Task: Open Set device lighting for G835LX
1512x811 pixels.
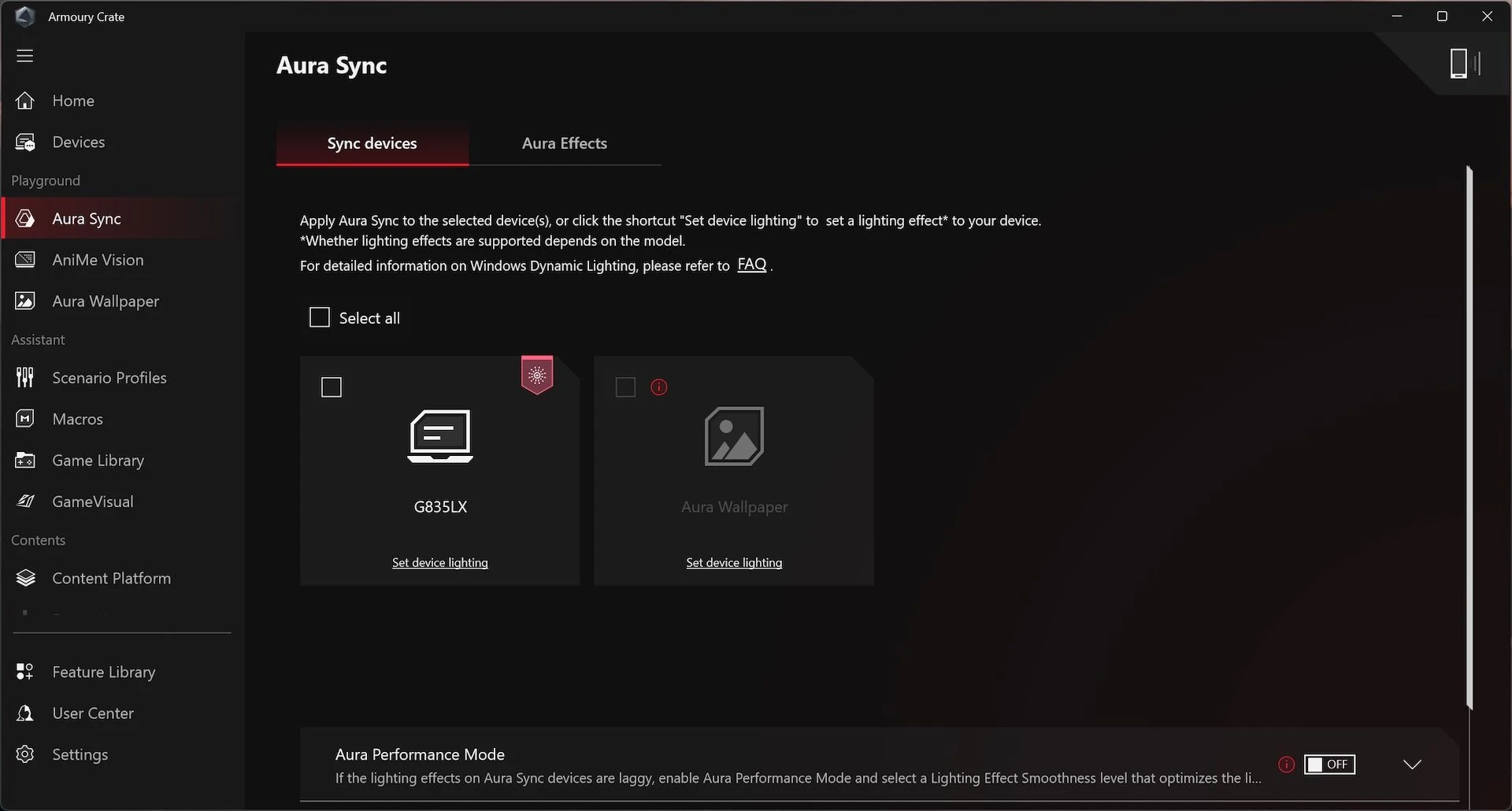Action: (x=440, y=563)
